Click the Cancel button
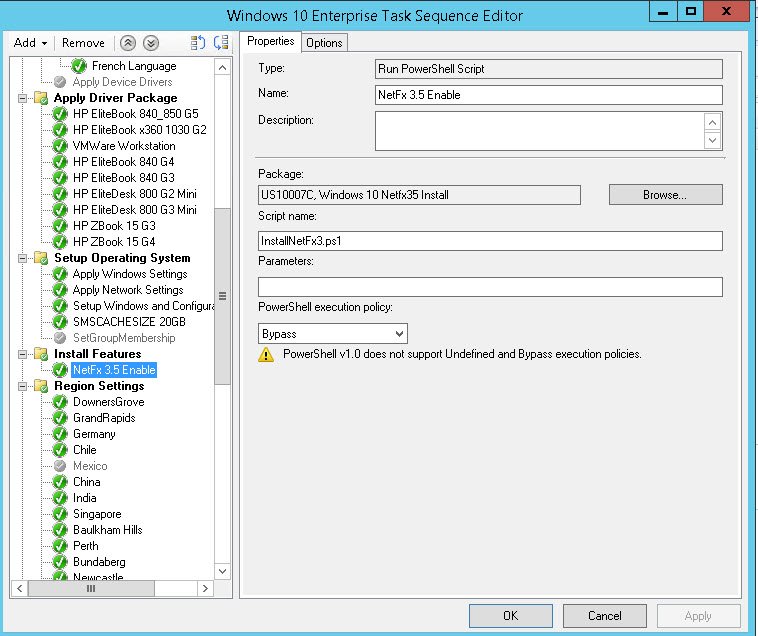Screen dimensions: 758x636 pyautogui.click(x=605, y=616)
